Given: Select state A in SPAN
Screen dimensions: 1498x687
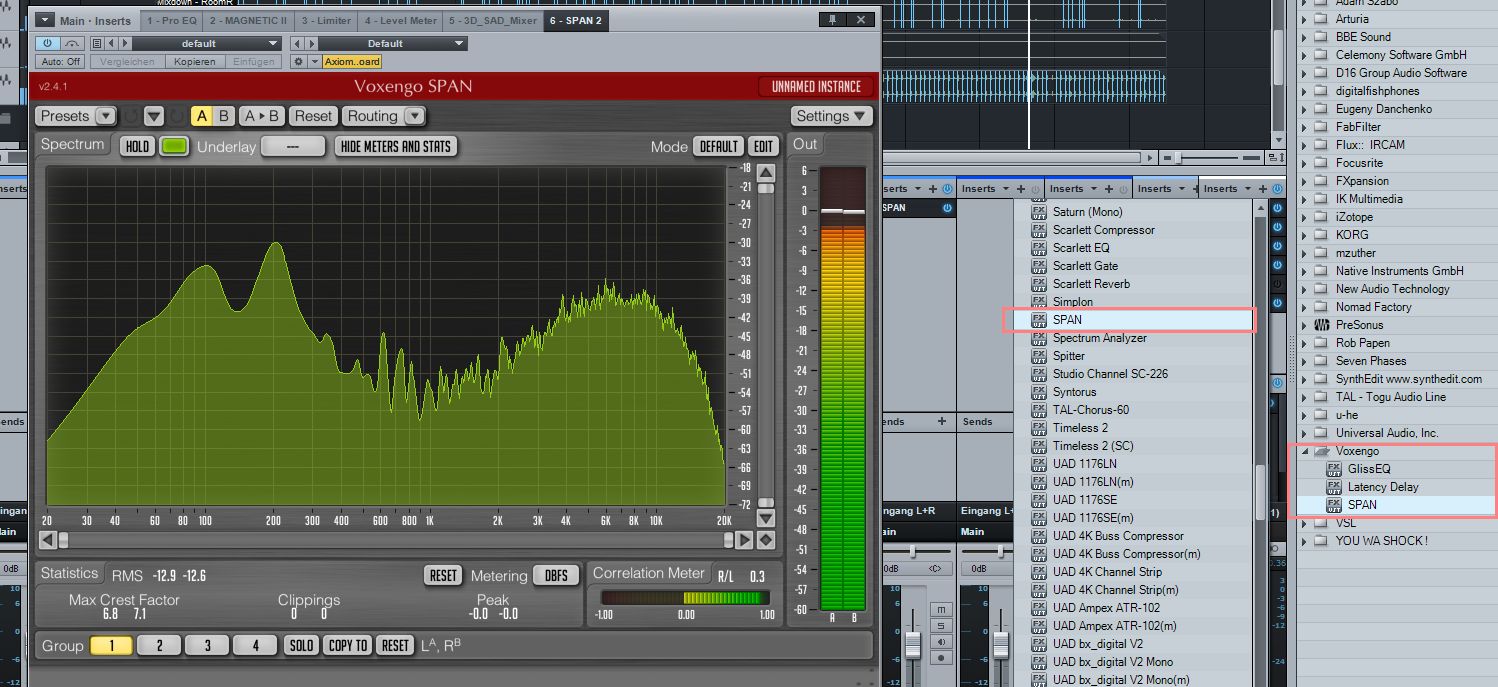Looking at the screenshot, I should (202, 116).
